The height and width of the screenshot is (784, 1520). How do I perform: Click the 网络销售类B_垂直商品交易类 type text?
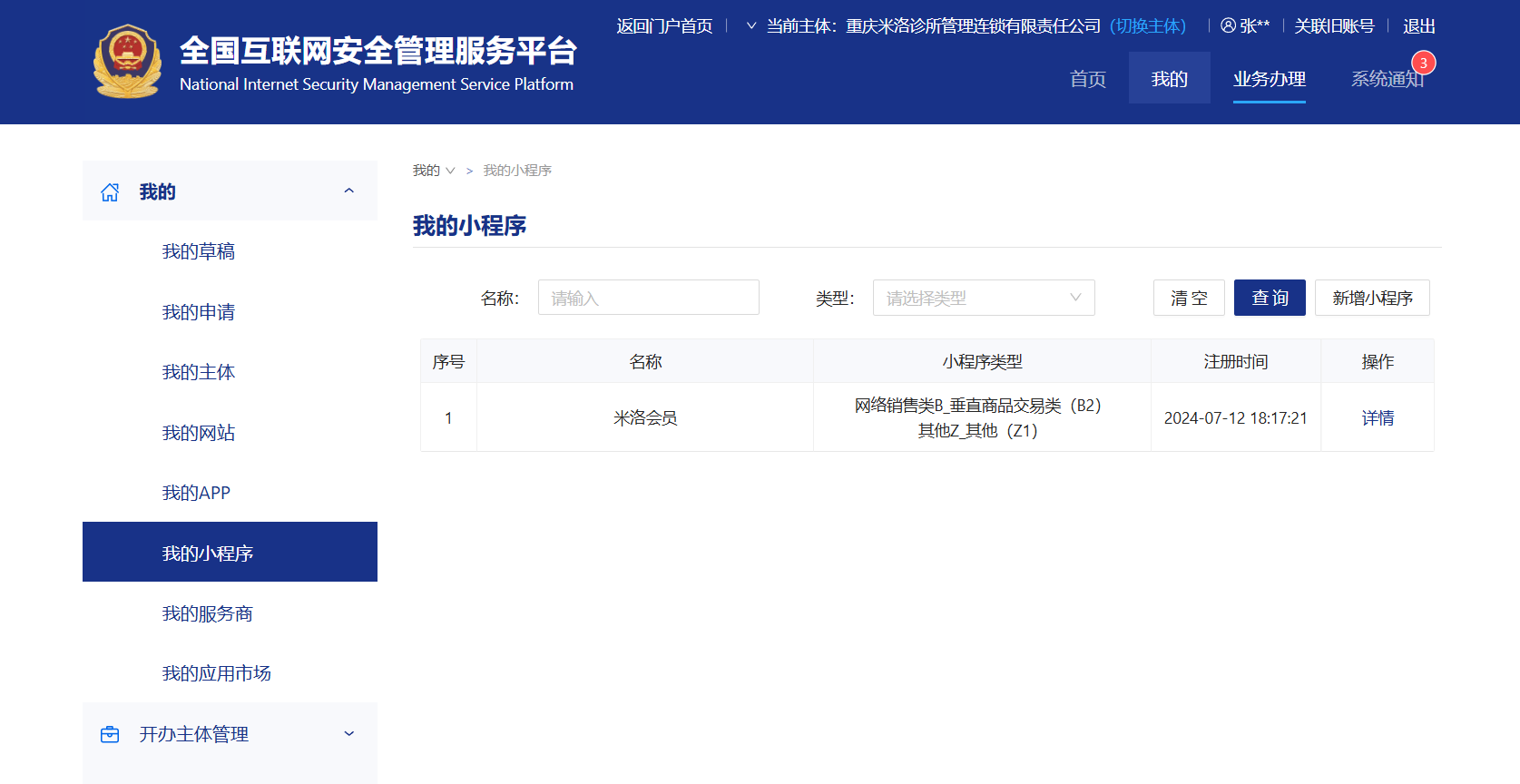tap(977, 406)
